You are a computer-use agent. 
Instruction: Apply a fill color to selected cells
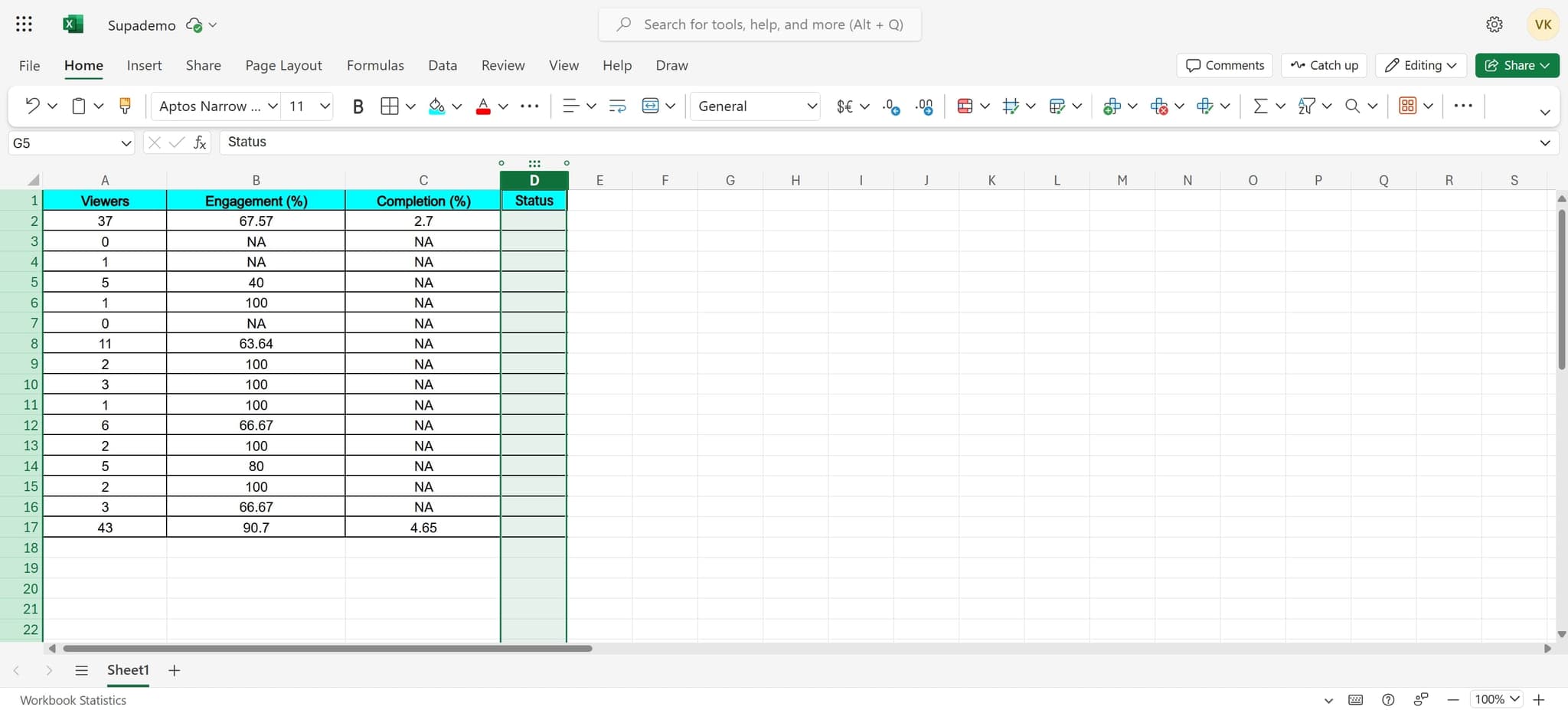(x=436, y=106)
